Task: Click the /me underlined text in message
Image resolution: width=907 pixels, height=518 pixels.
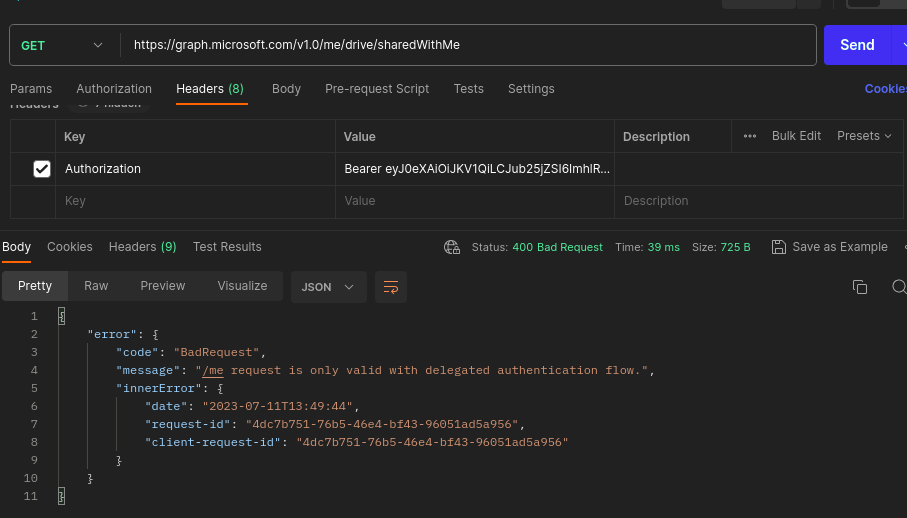Action: pyautogui.click(x=213, y=371)
